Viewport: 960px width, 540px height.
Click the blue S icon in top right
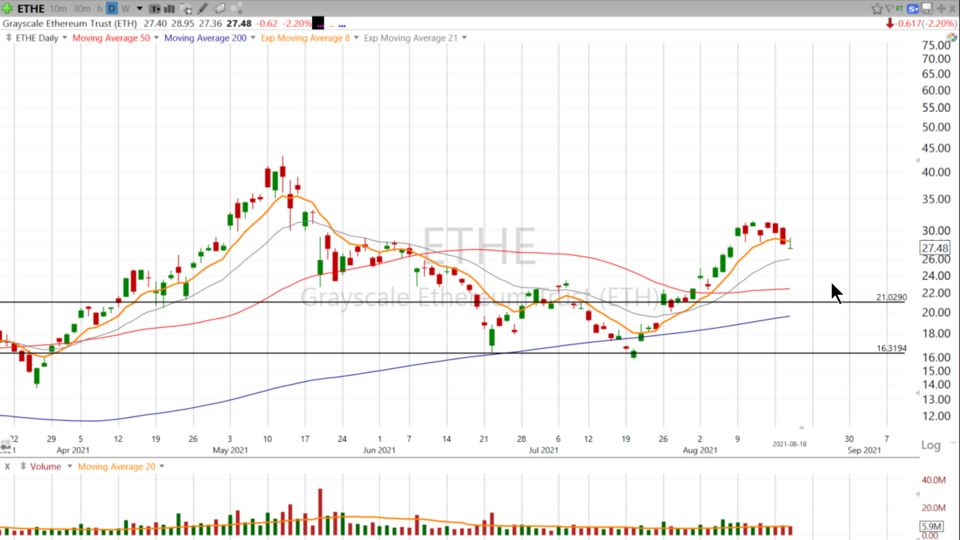[x=912, y=9]
